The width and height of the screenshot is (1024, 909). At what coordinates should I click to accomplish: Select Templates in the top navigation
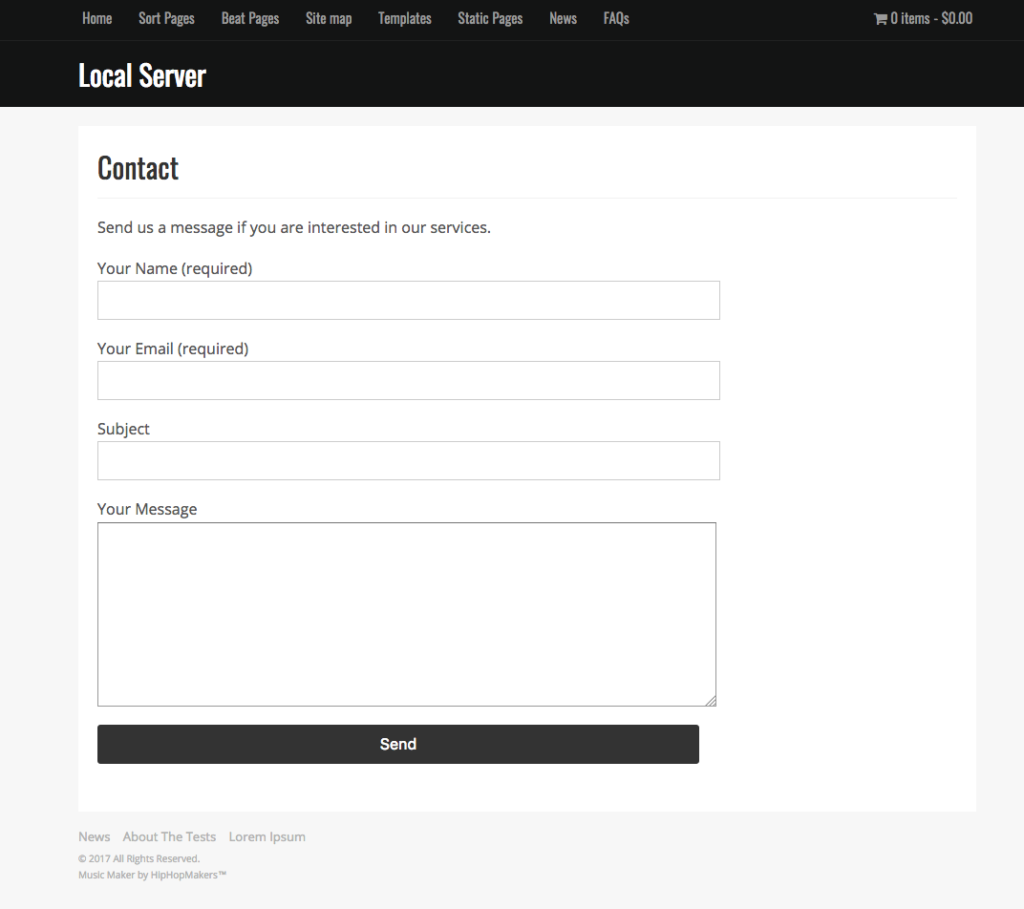point(404,18)
